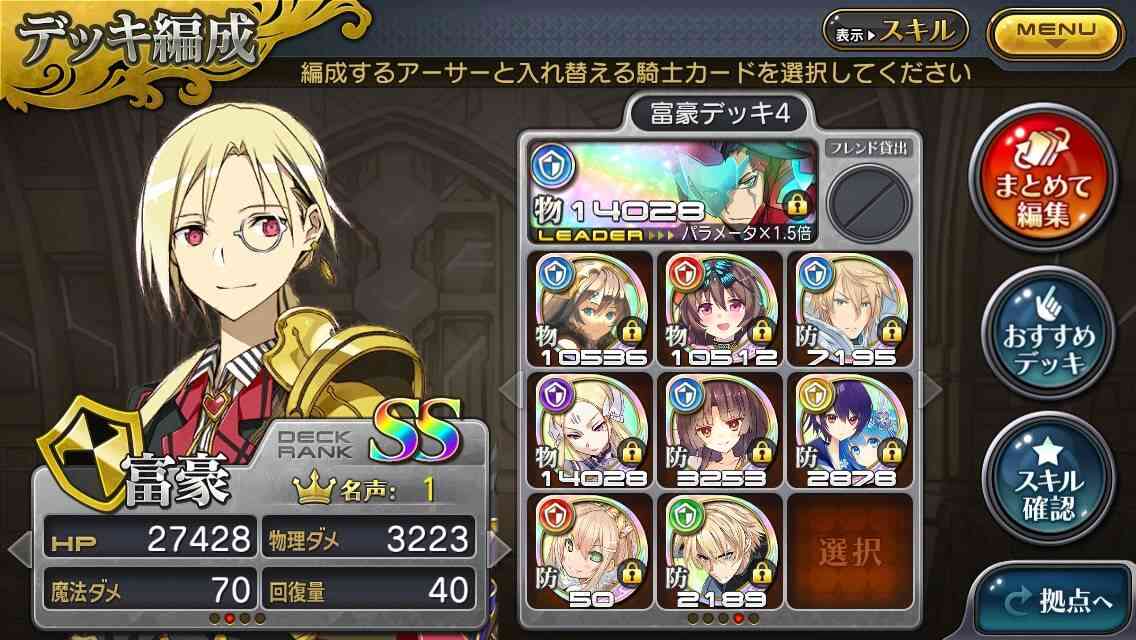Toggle display mode via 表示スキル button

(x=895, y=30)
